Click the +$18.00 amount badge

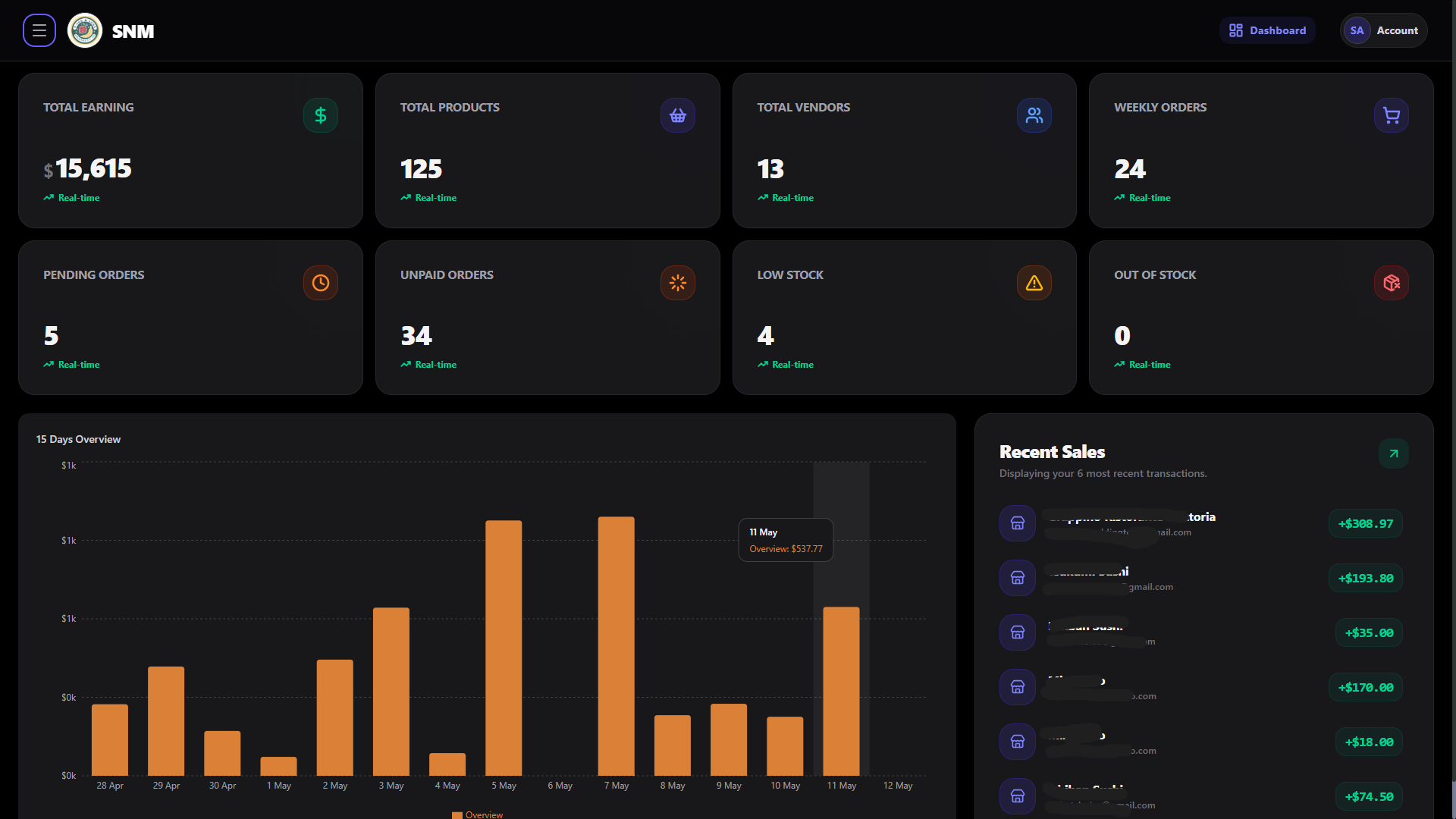1369,742
